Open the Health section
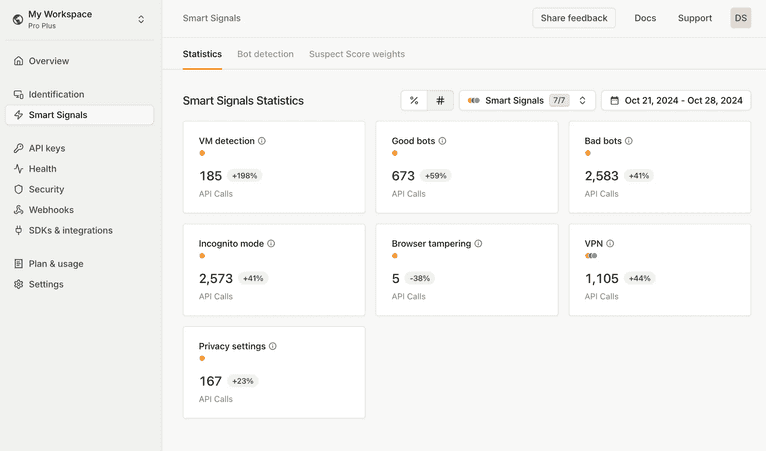The height and width of the screenshot is (451, 766). tap(42, 169)
